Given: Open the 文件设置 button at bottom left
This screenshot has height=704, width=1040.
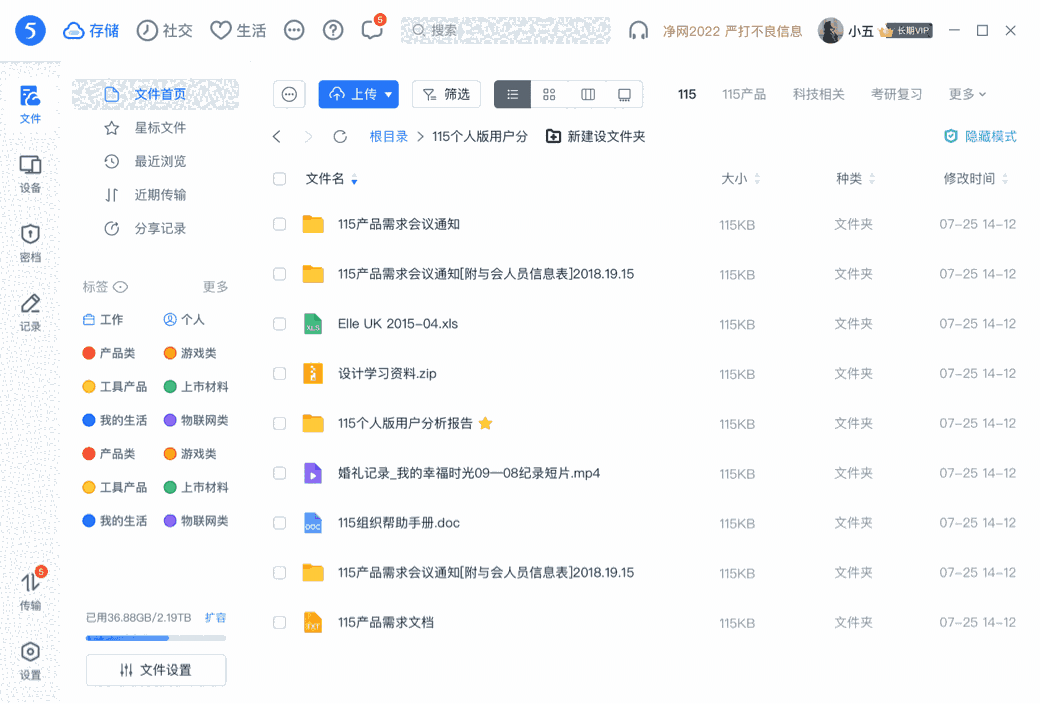Looking at the screenshot, I should tap(155, 670).
